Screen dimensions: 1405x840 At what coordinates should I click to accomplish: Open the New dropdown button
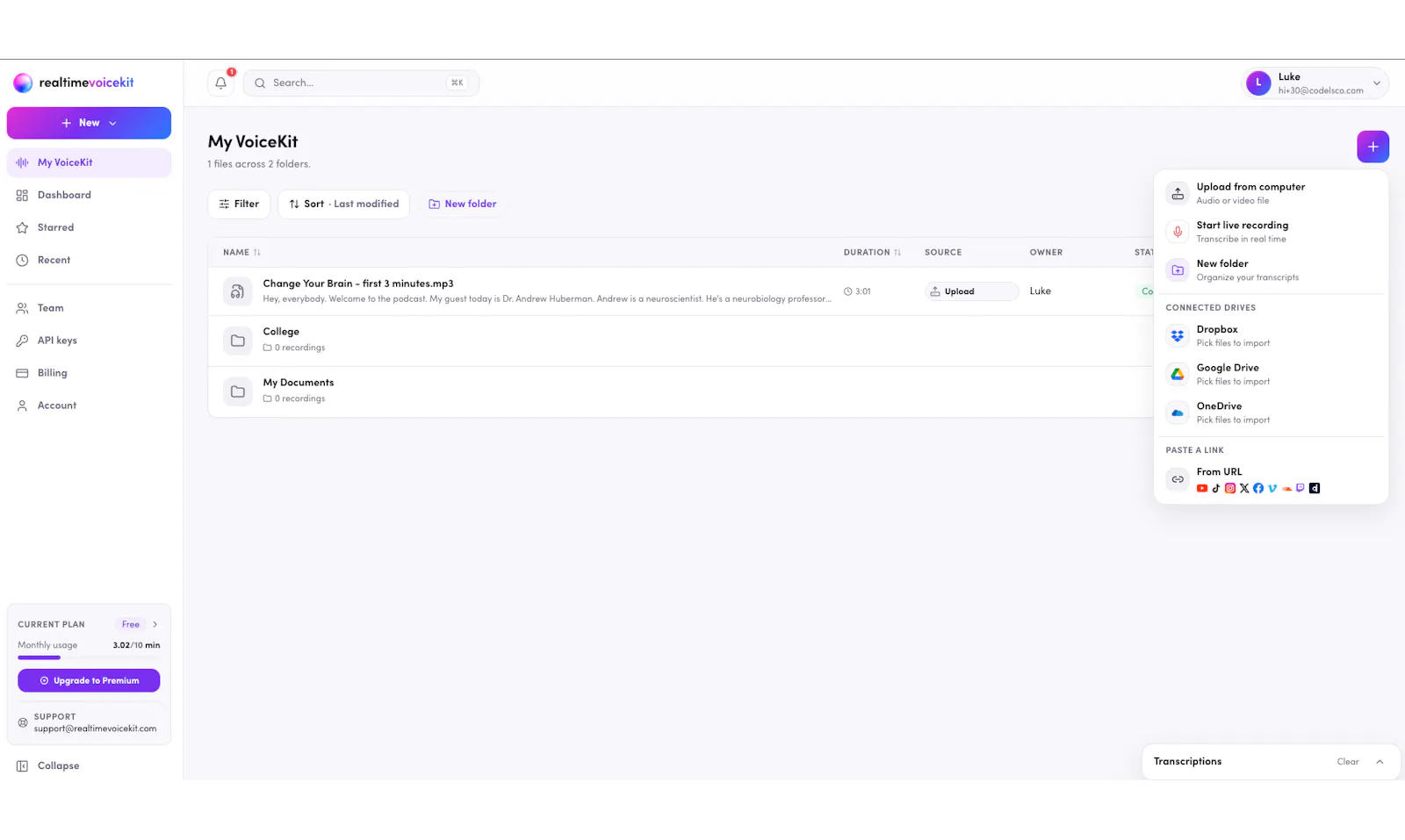tap(89, 123)
